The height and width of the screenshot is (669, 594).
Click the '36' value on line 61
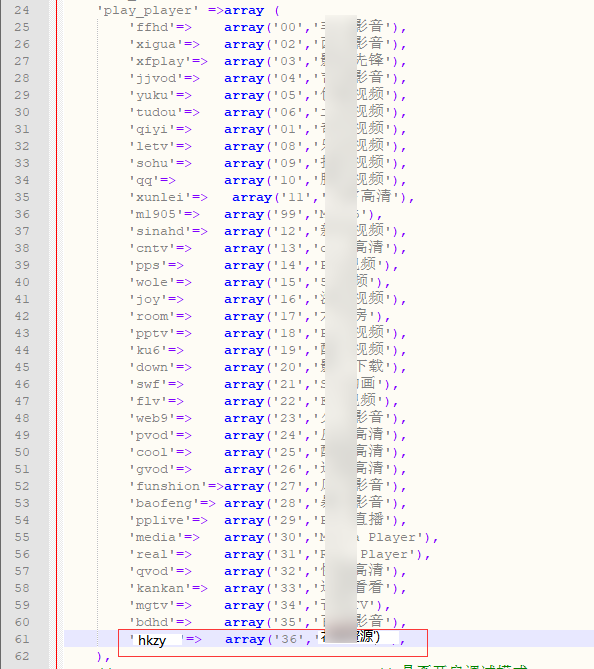(289, 640)
